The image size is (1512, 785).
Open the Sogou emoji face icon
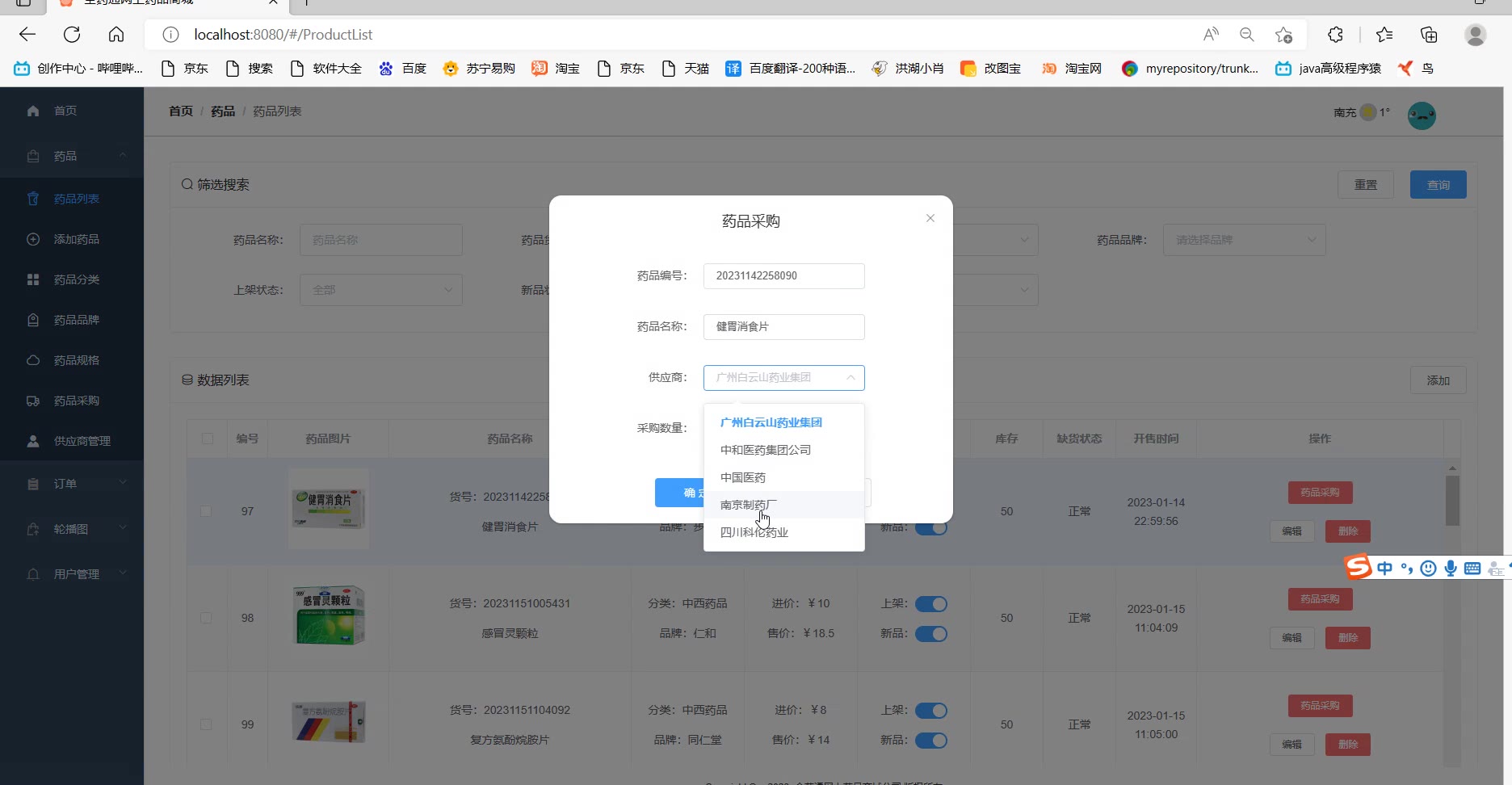(1428, 569)
